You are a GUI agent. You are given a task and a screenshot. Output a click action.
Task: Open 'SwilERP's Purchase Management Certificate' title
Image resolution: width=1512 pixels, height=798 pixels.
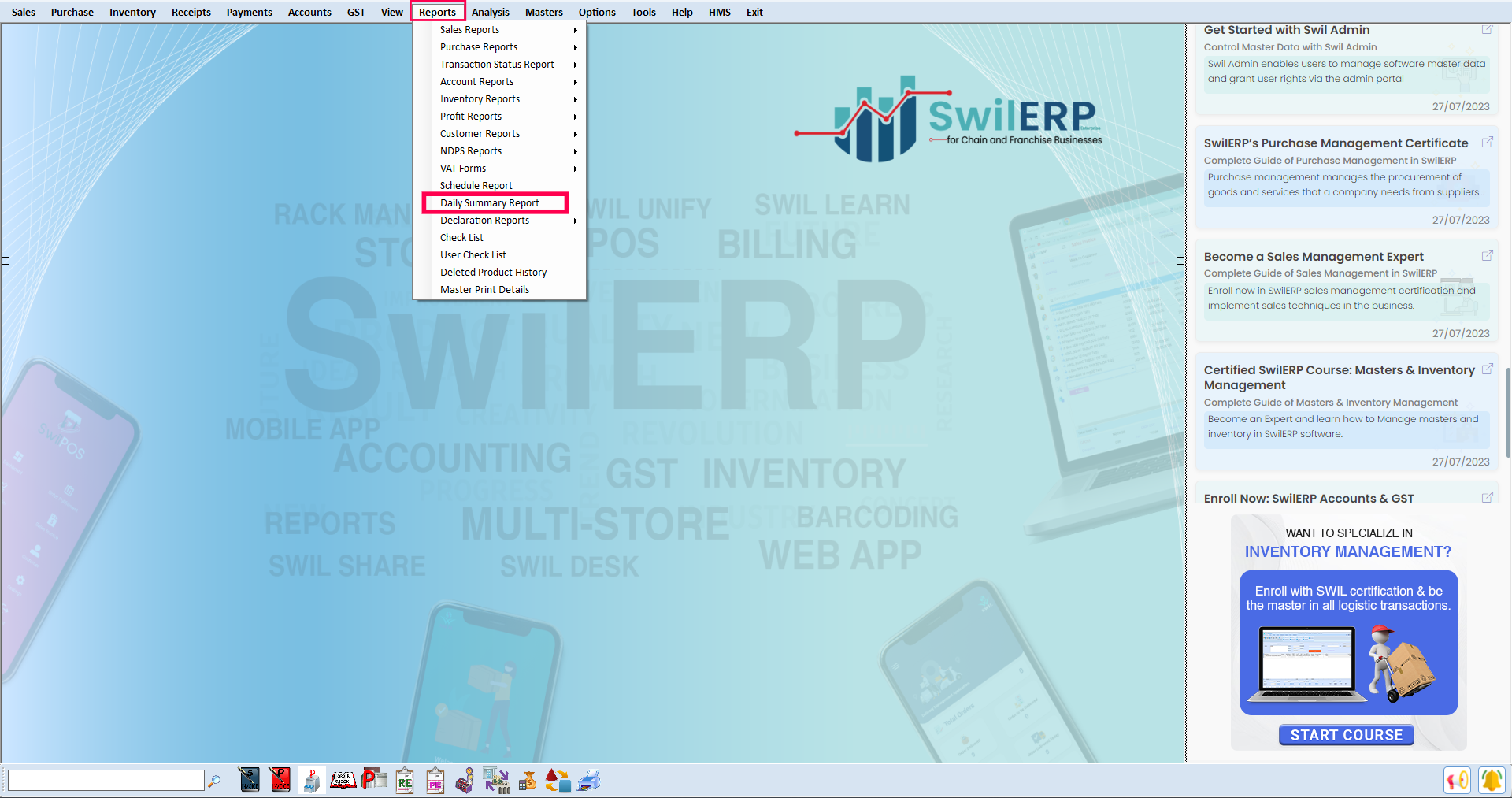pos(1336,143)
